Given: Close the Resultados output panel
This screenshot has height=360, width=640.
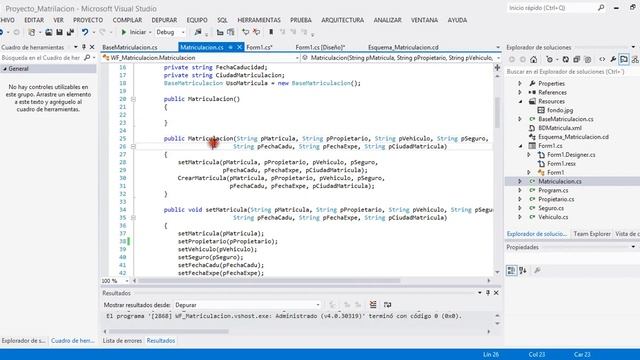Looking at the screenshot, I should pyautogui.click(x=496, y=293).
